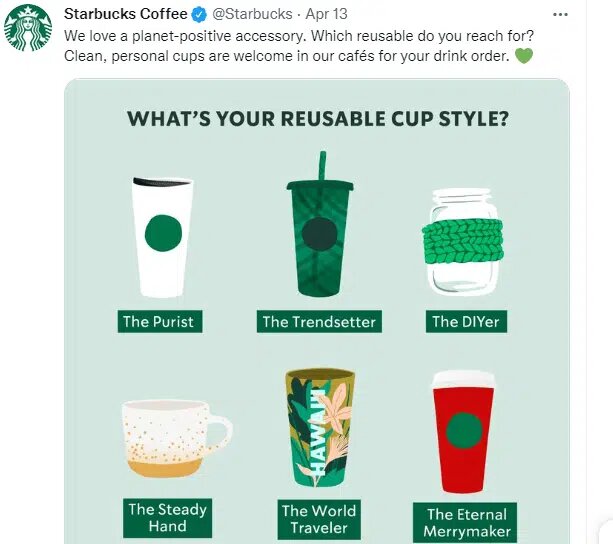Click the DIYer mason jar image
The height and width of the screenshot is (544, 613).
click(x=463, y=240)
